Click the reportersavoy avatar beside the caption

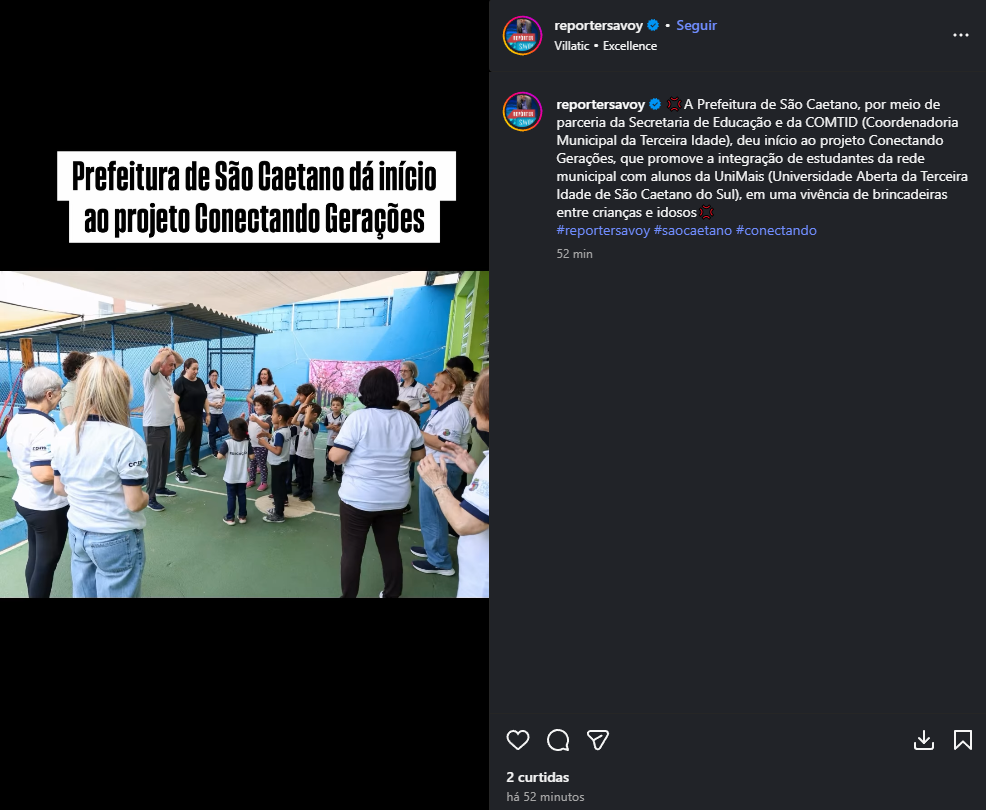522,111
